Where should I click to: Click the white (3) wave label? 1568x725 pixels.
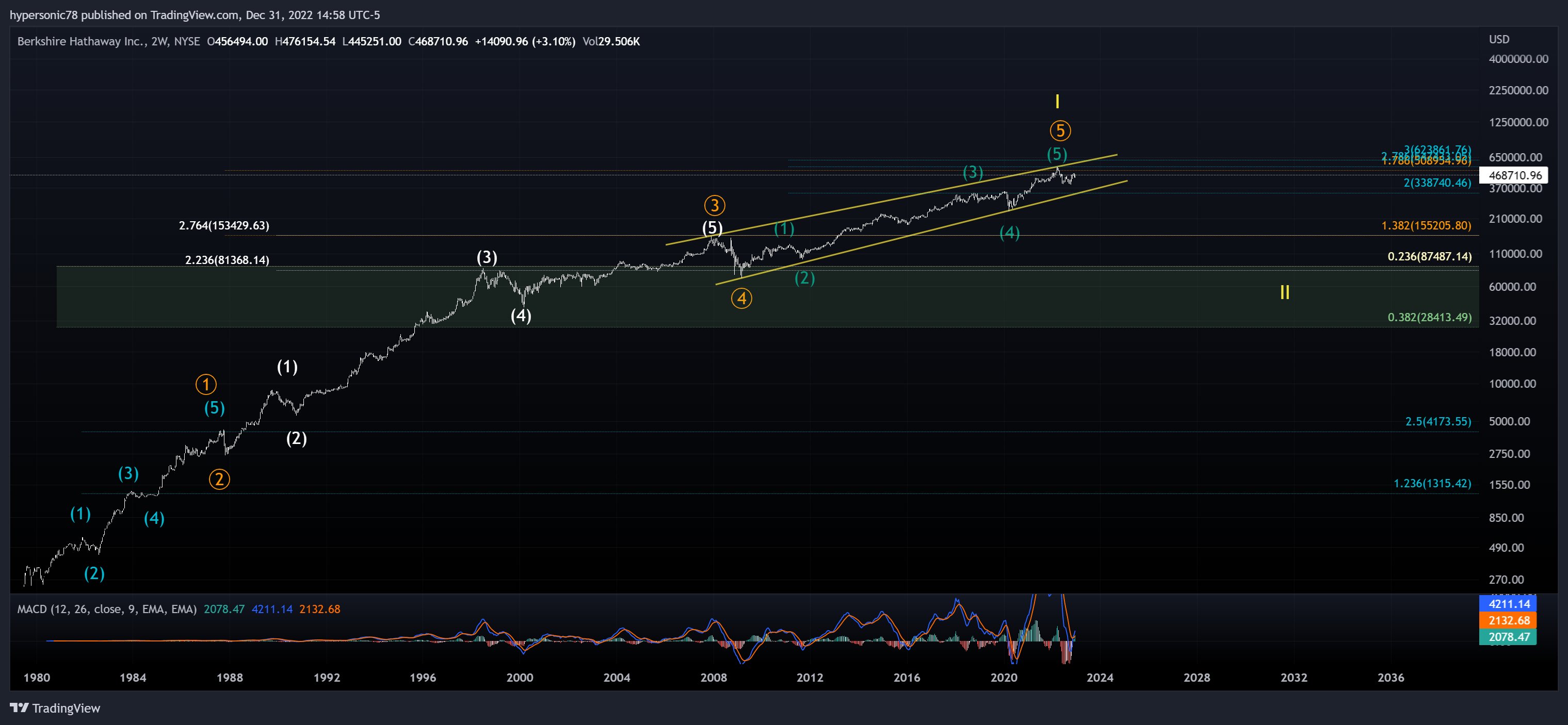point(487,257)
